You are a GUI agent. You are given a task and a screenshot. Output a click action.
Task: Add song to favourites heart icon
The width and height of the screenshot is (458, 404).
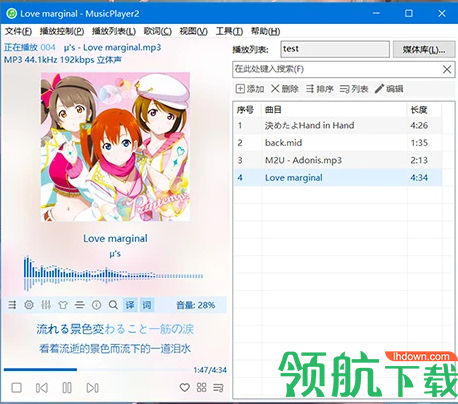(x=185, y=387)
